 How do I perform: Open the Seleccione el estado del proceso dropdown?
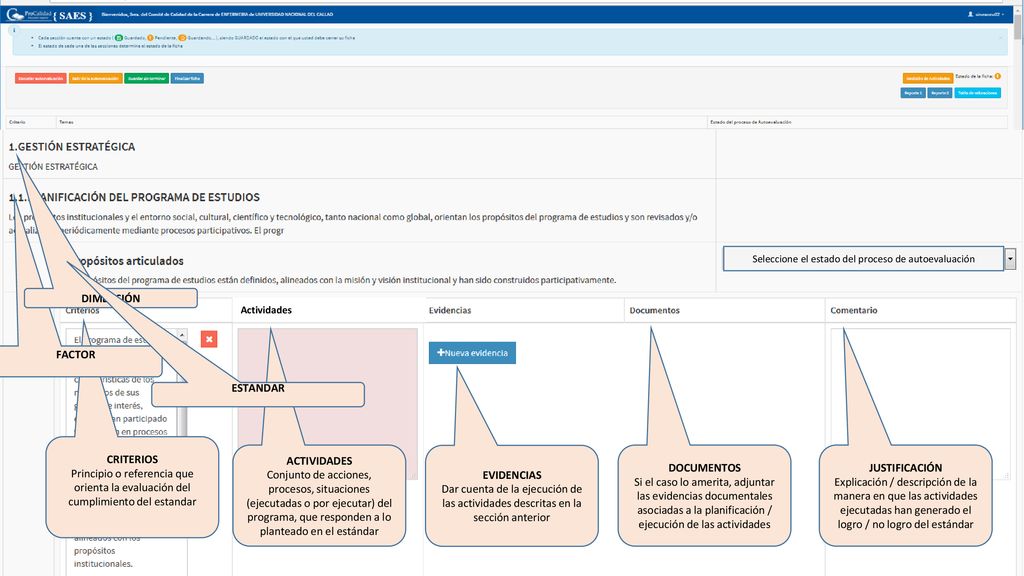(x=869, y=259)
